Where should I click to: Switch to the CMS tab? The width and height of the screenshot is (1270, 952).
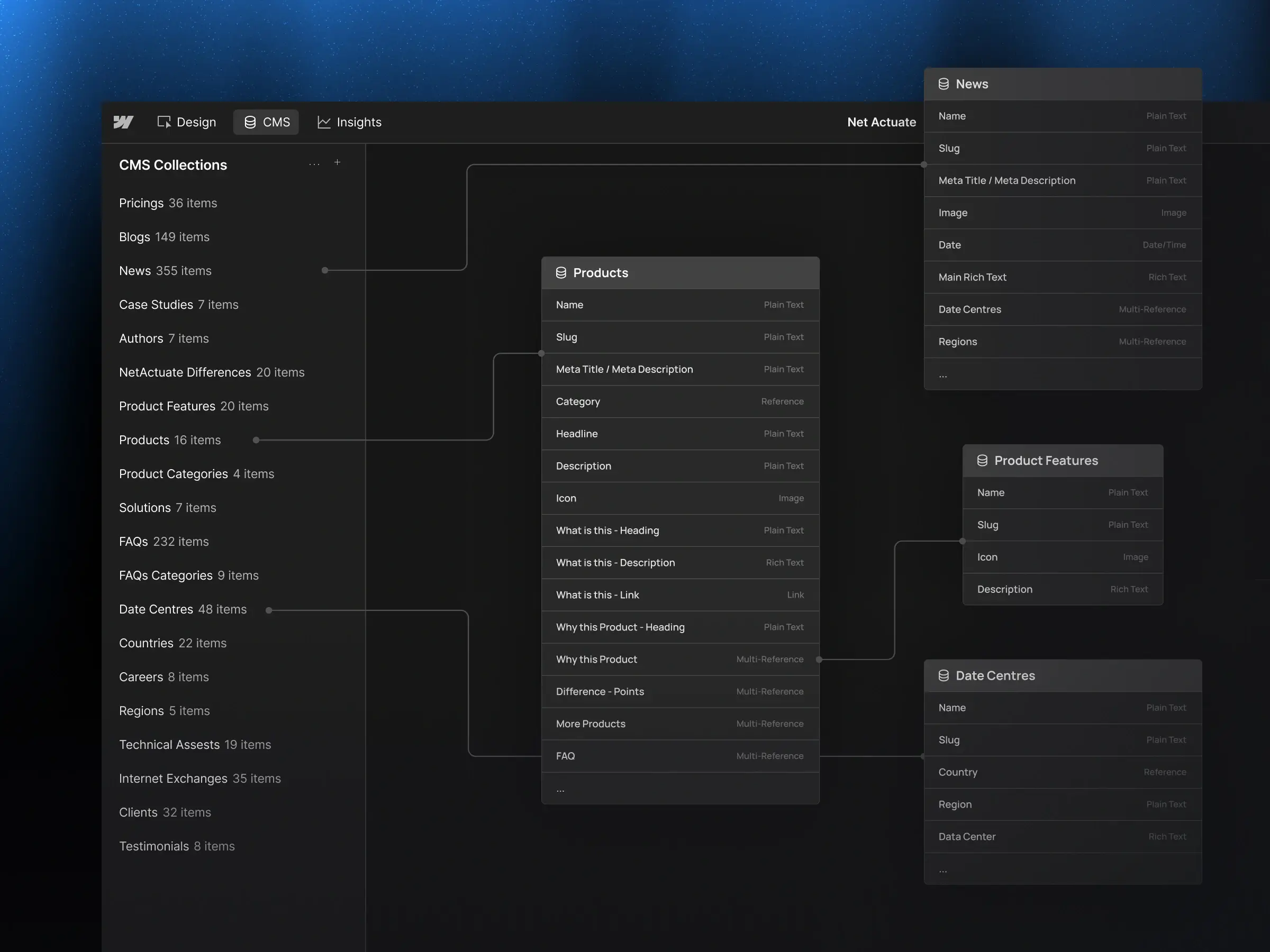click(x=266, y=122)
